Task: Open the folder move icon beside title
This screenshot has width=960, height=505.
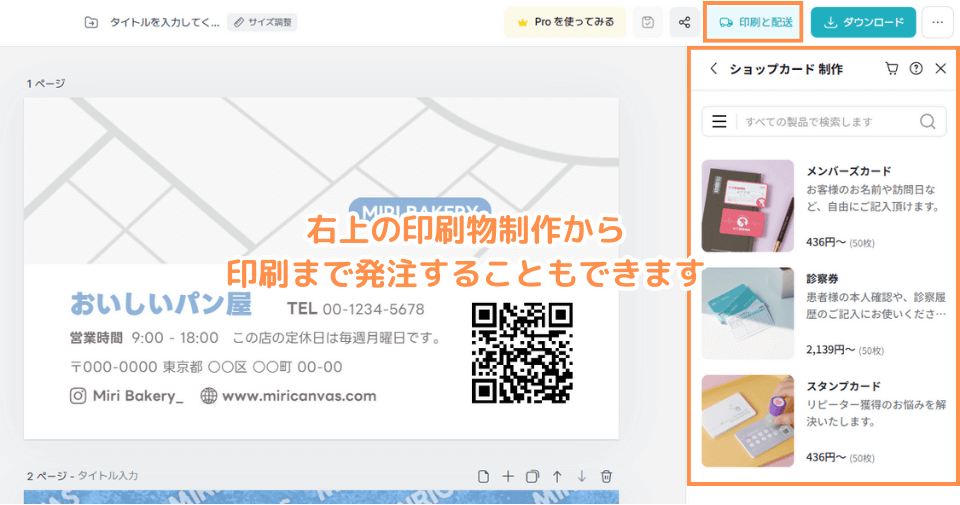Action: click(x=91, y=23)
